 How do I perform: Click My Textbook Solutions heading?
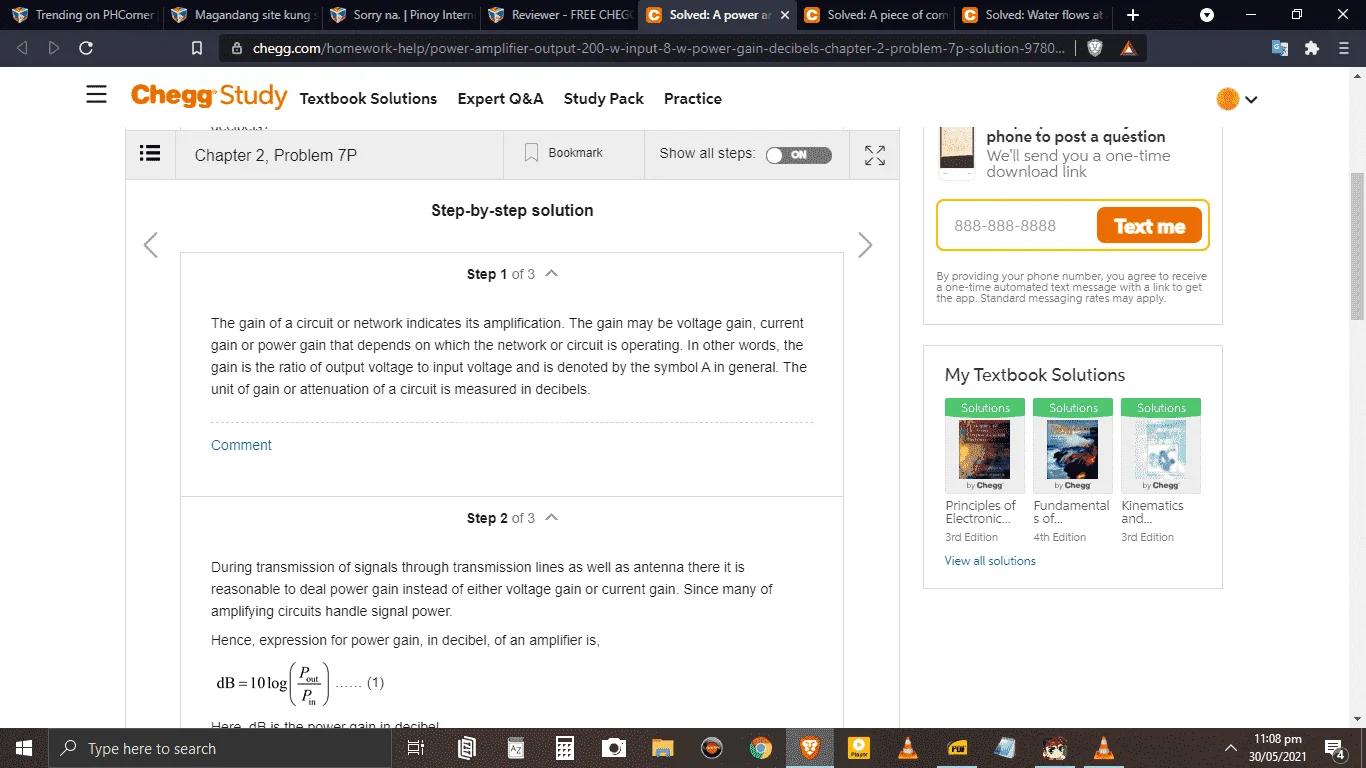1035,375
